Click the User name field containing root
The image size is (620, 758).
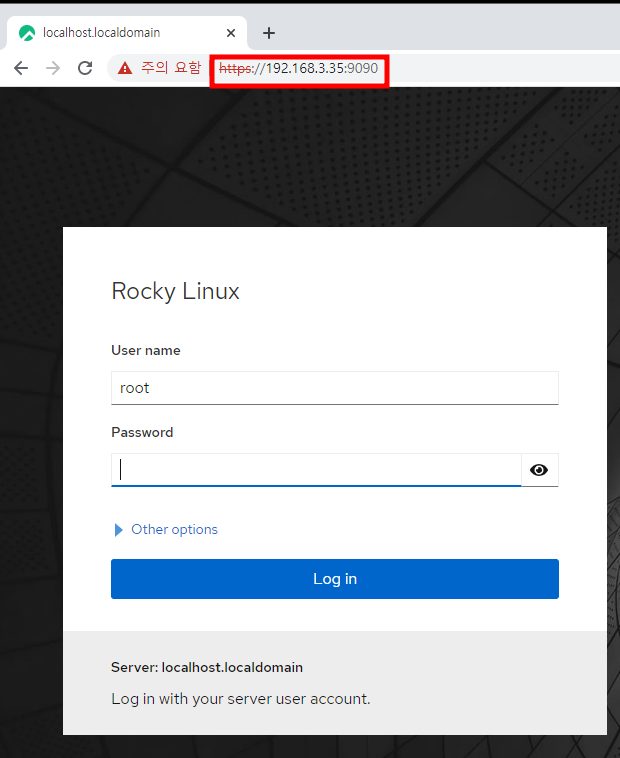pyautogui.click(x=335, y=388)
